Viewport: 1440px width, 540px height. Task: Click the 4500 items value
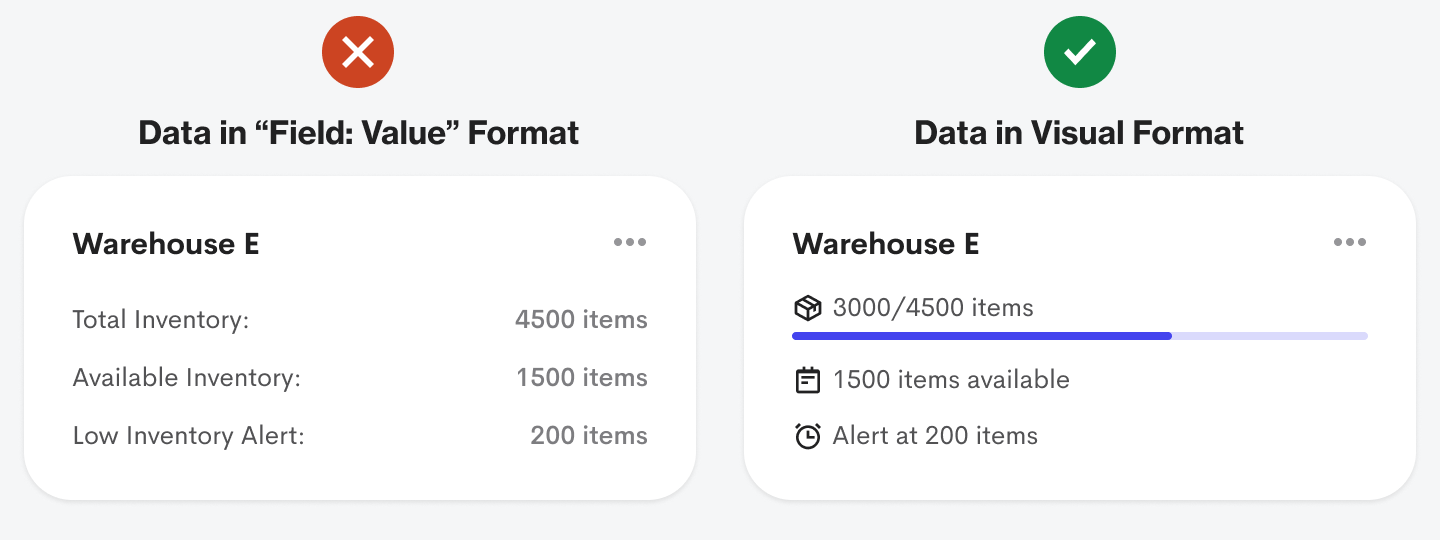pos(581,320)
